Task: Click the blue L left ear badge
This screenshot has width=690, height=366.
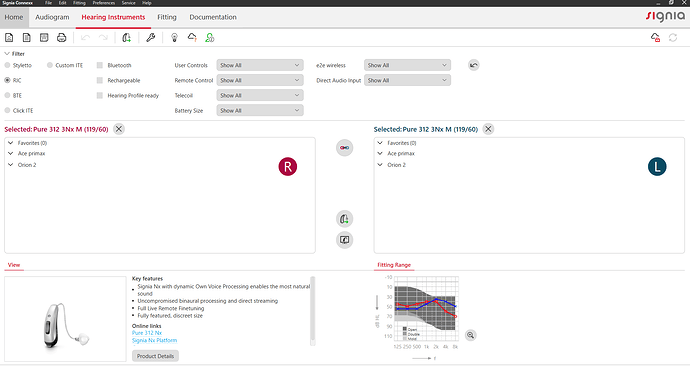Action: click(x=657, y=167)
